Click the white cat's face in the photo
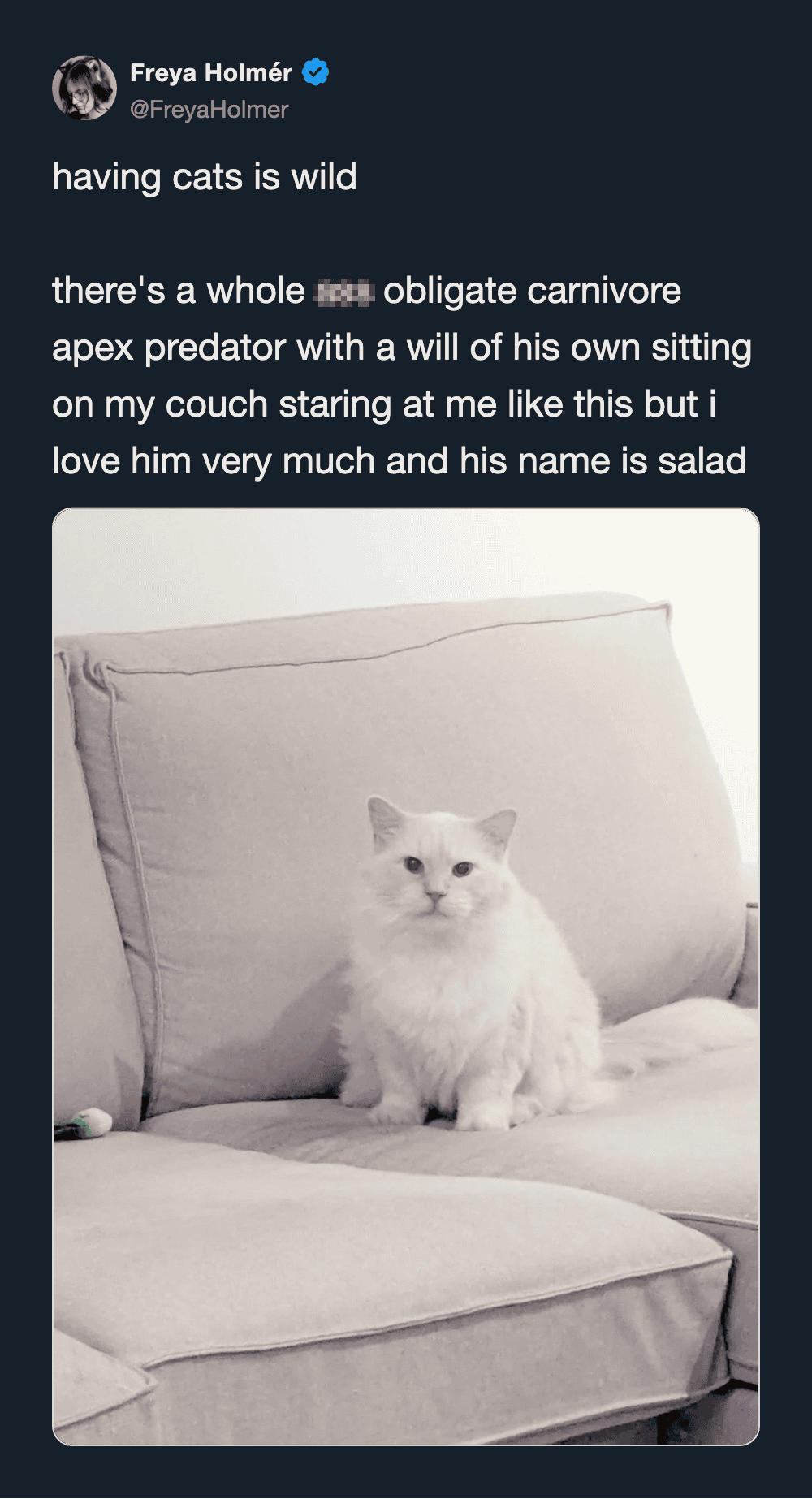Screen dimensions: 812x1499 point(437,873)
